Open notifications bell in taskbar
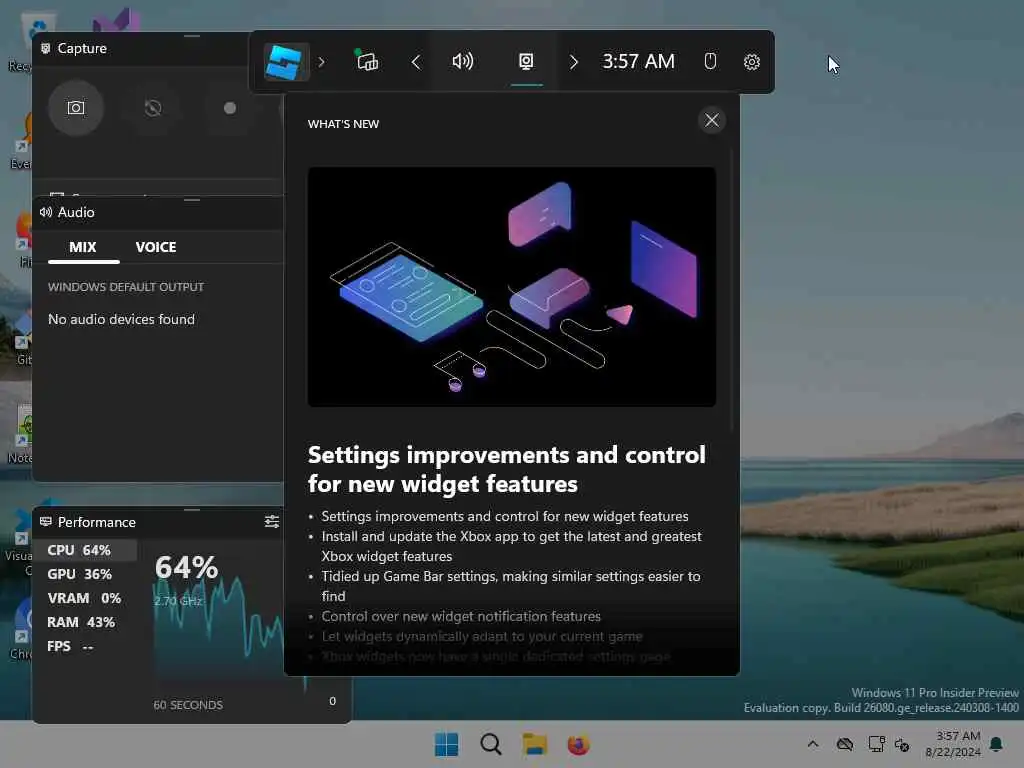The width and height of the screenshot is (1024, 768). [x=997, y=744]
